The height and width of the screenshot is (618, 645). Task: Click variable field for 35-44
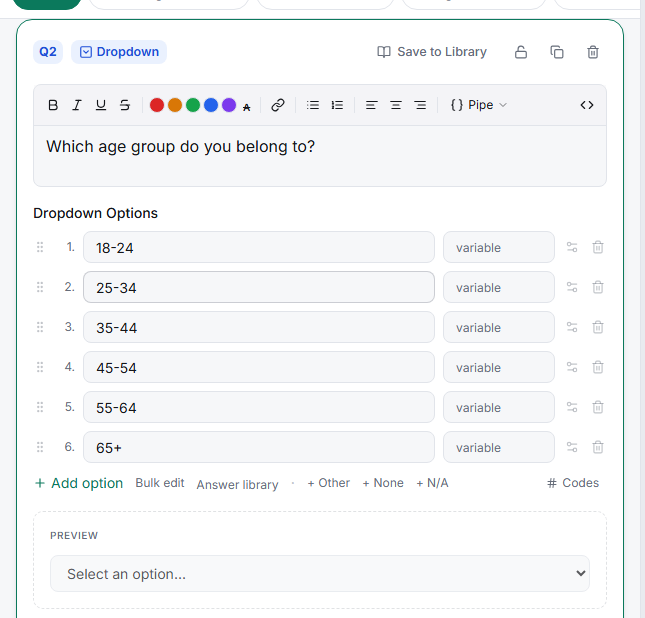point(499,327)
